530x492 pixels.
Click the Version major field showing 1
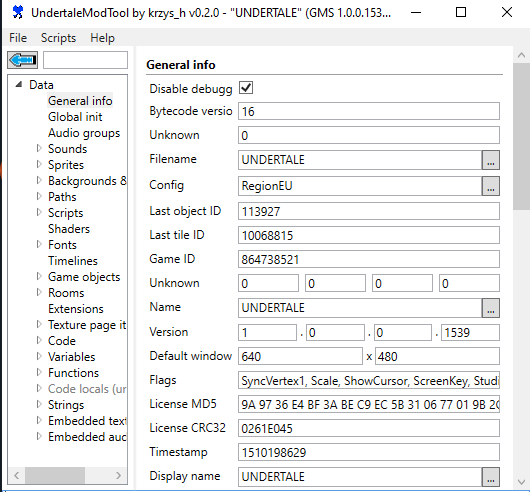click(267, 333)
